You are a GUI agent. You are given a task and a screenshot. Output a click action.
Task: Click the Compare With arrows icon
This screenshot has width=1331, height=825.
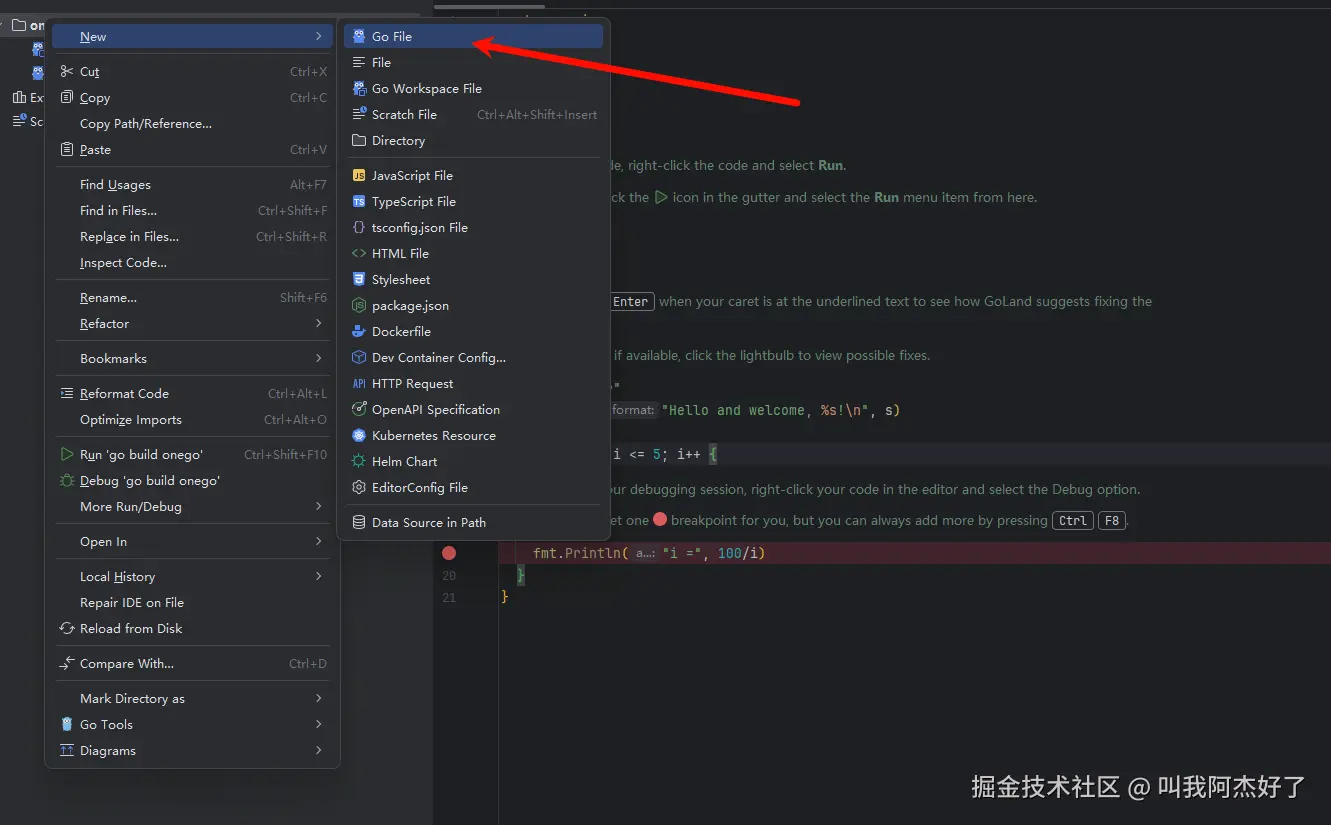pos(67,663)
